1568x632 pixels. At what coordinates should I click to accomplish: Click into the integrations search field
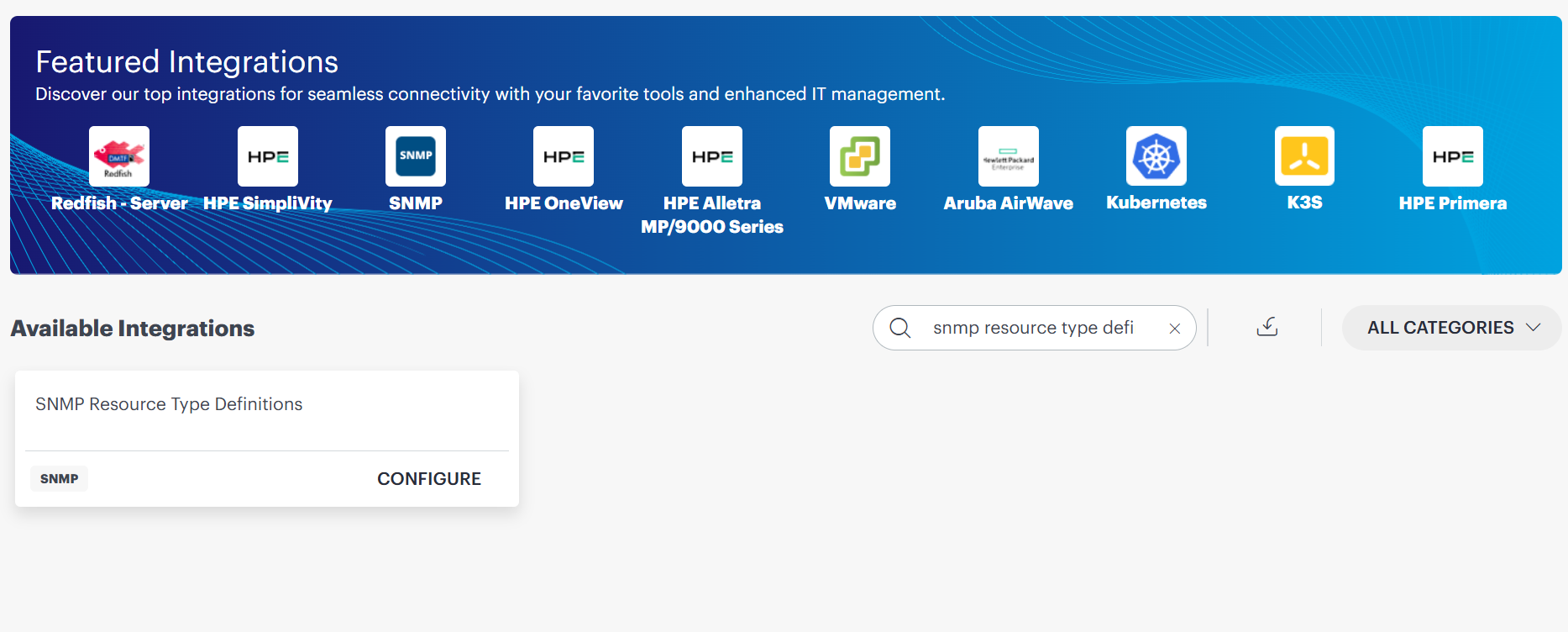[x=1034, y=328]
